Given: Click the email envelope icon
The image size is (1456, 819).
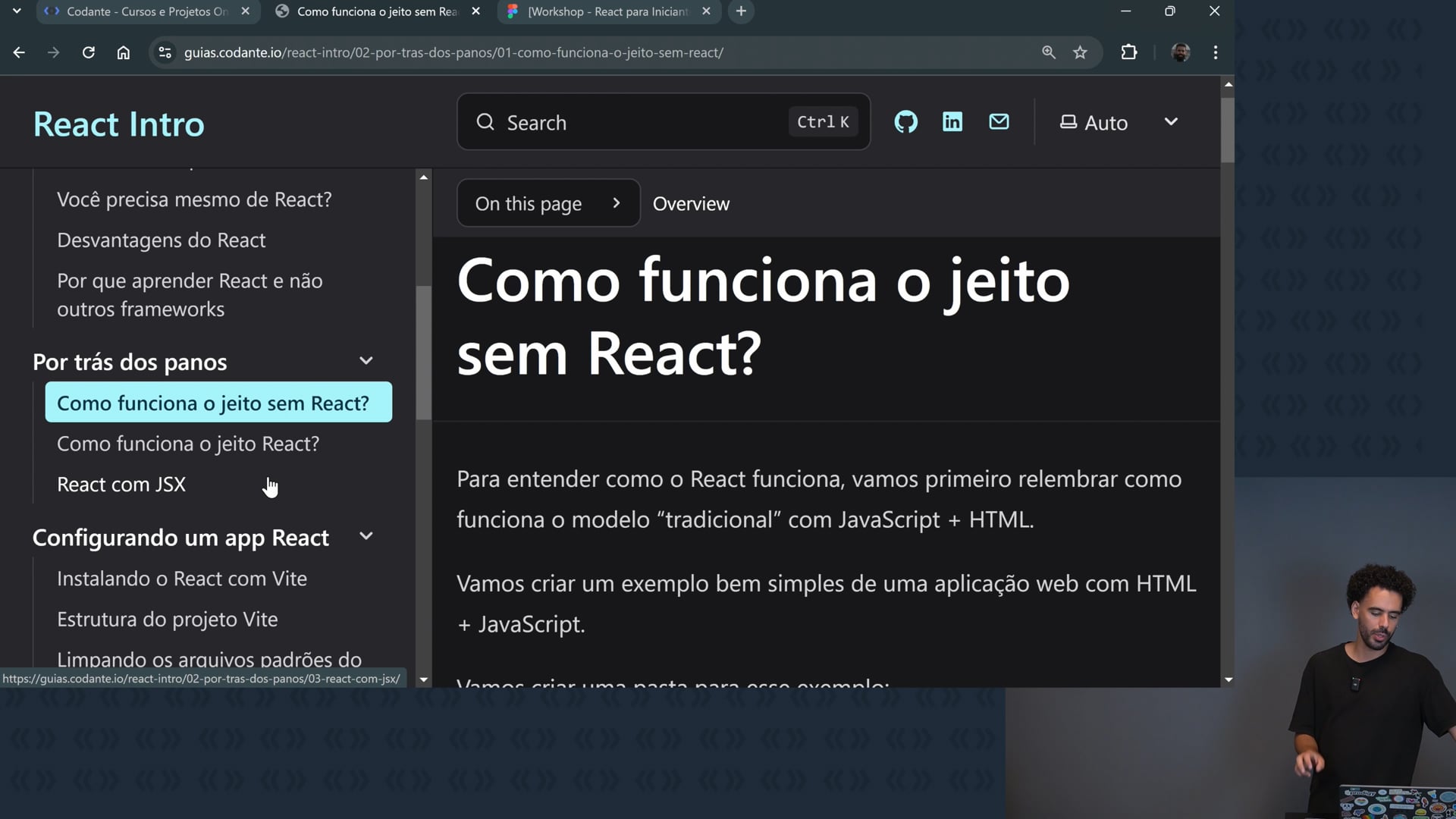Looking at the screenshot, I should pos(999,122).
